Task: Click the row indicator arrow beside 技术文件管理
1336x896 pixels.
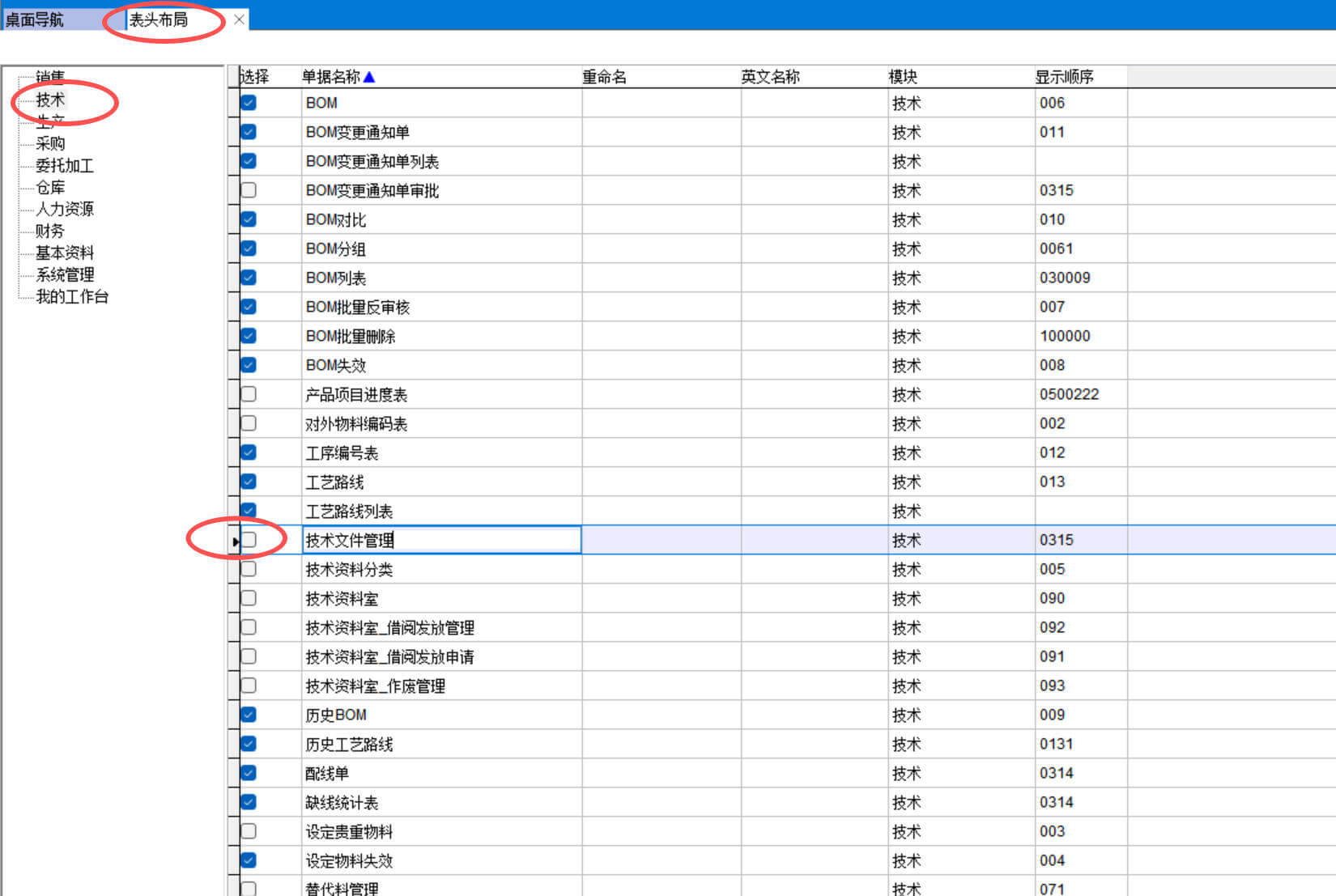Action: click(235, 541)
